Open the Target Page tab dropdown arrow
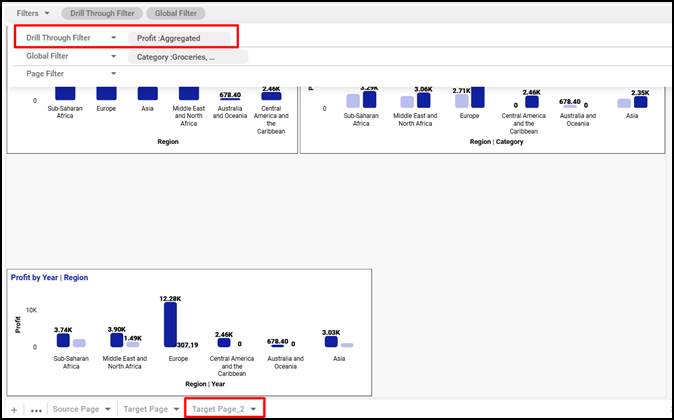This screenshot has height=420, width=674. click(x=175, y=409)
